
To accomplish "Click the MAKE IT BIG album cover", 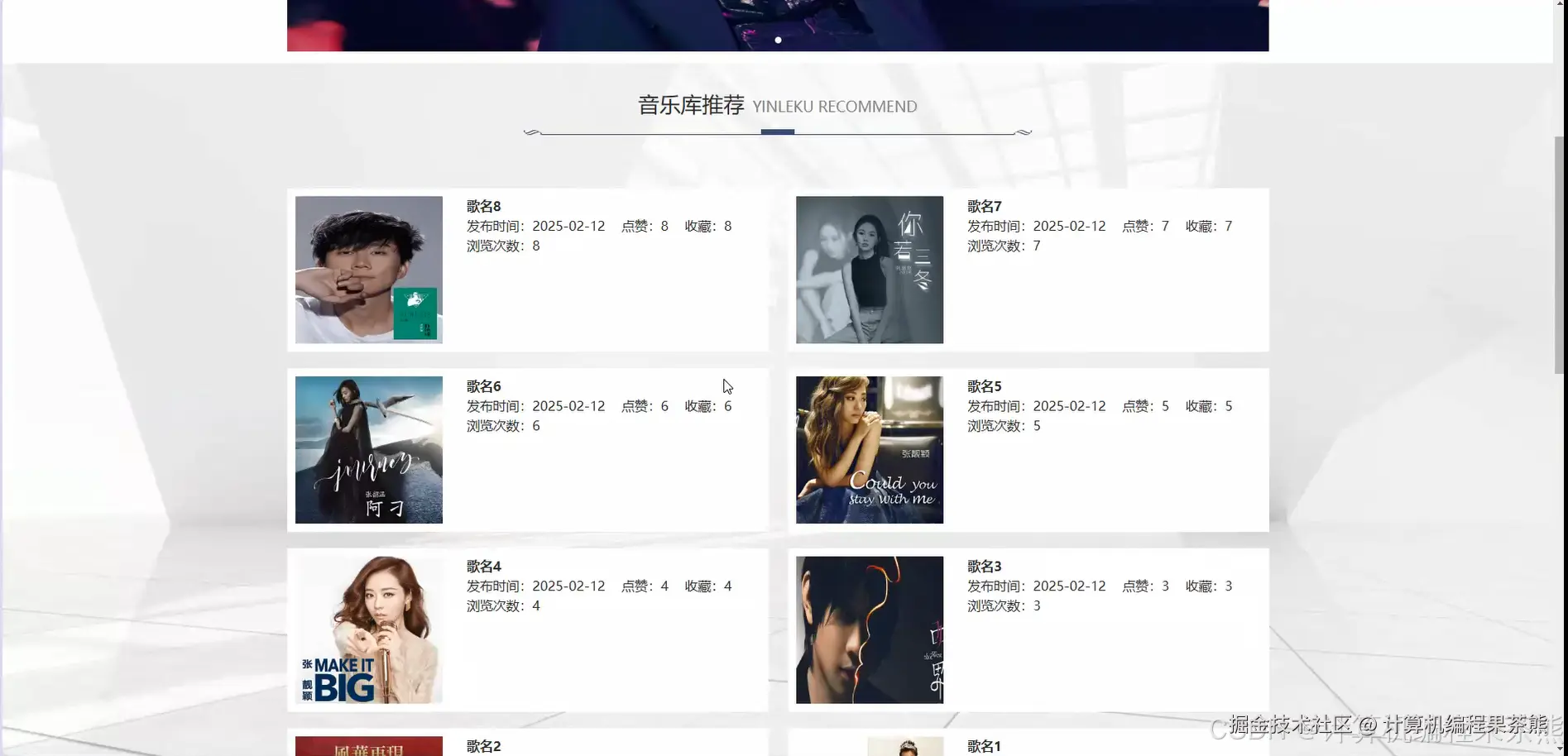I will coord(368,629).
